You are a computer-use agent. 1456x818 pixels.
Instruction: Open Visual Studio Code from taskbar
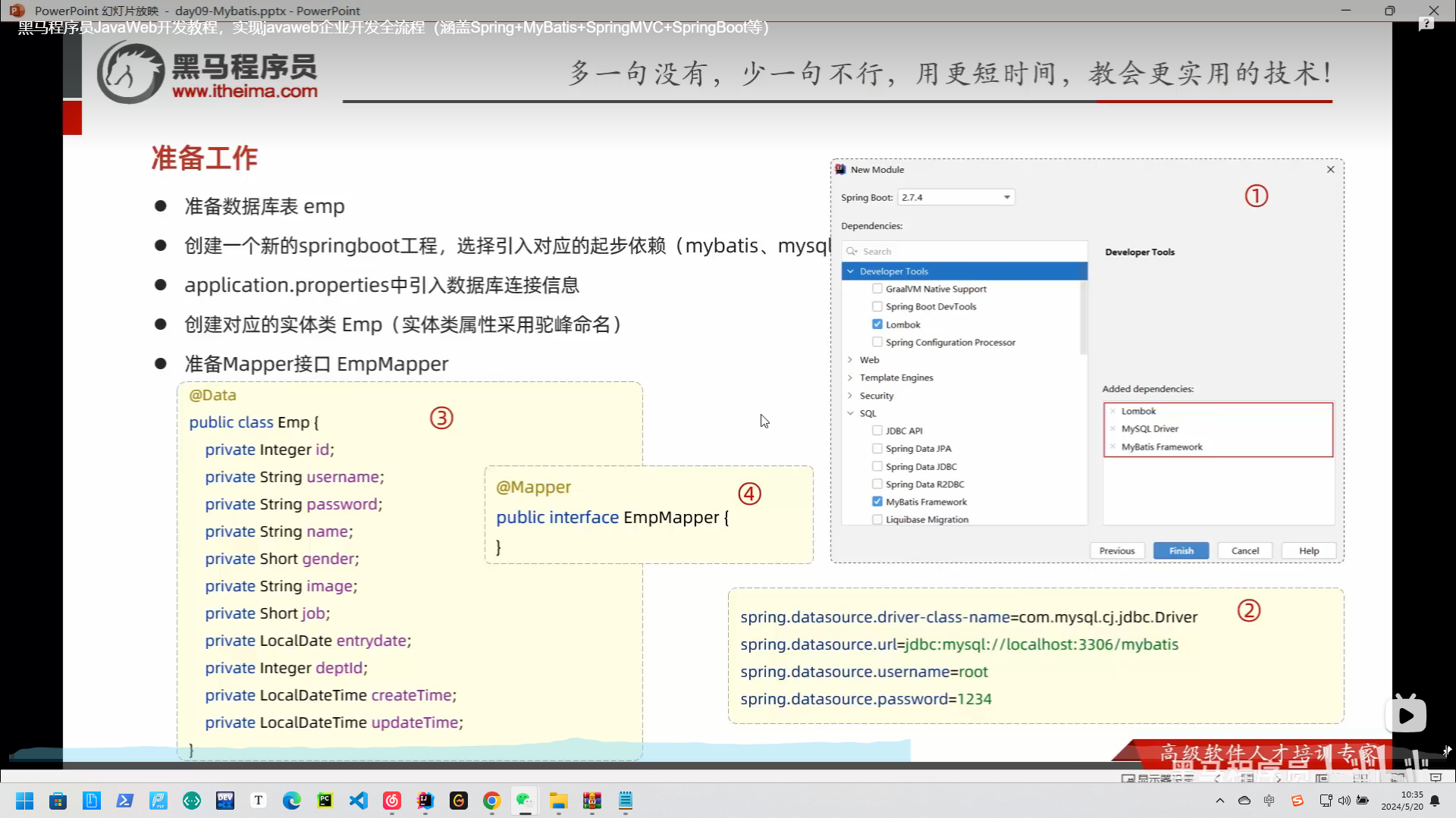(x=359, y=801)
